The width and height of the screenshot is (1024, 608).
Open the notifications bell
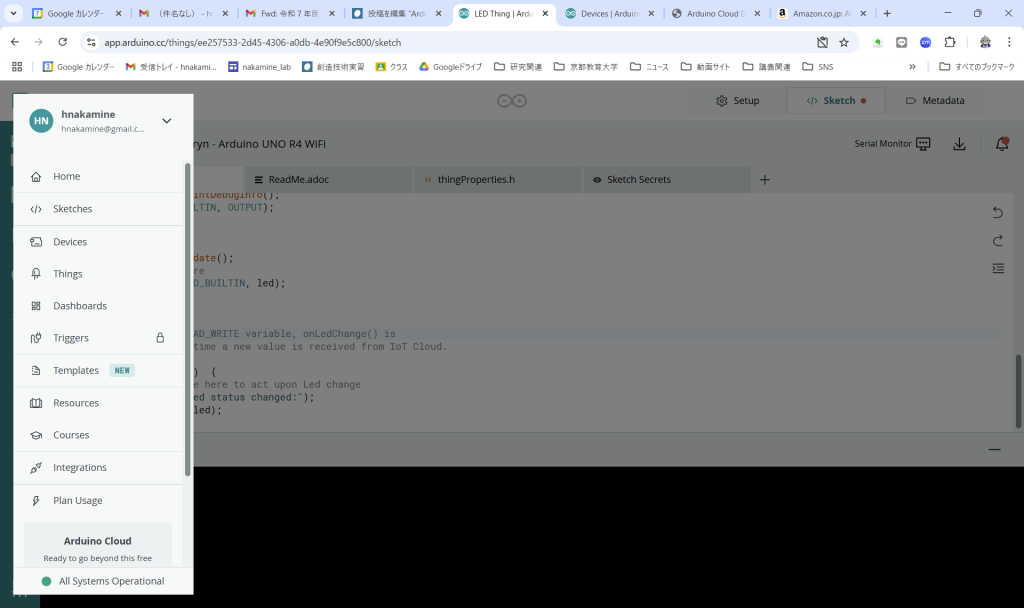coord(1001,144)
